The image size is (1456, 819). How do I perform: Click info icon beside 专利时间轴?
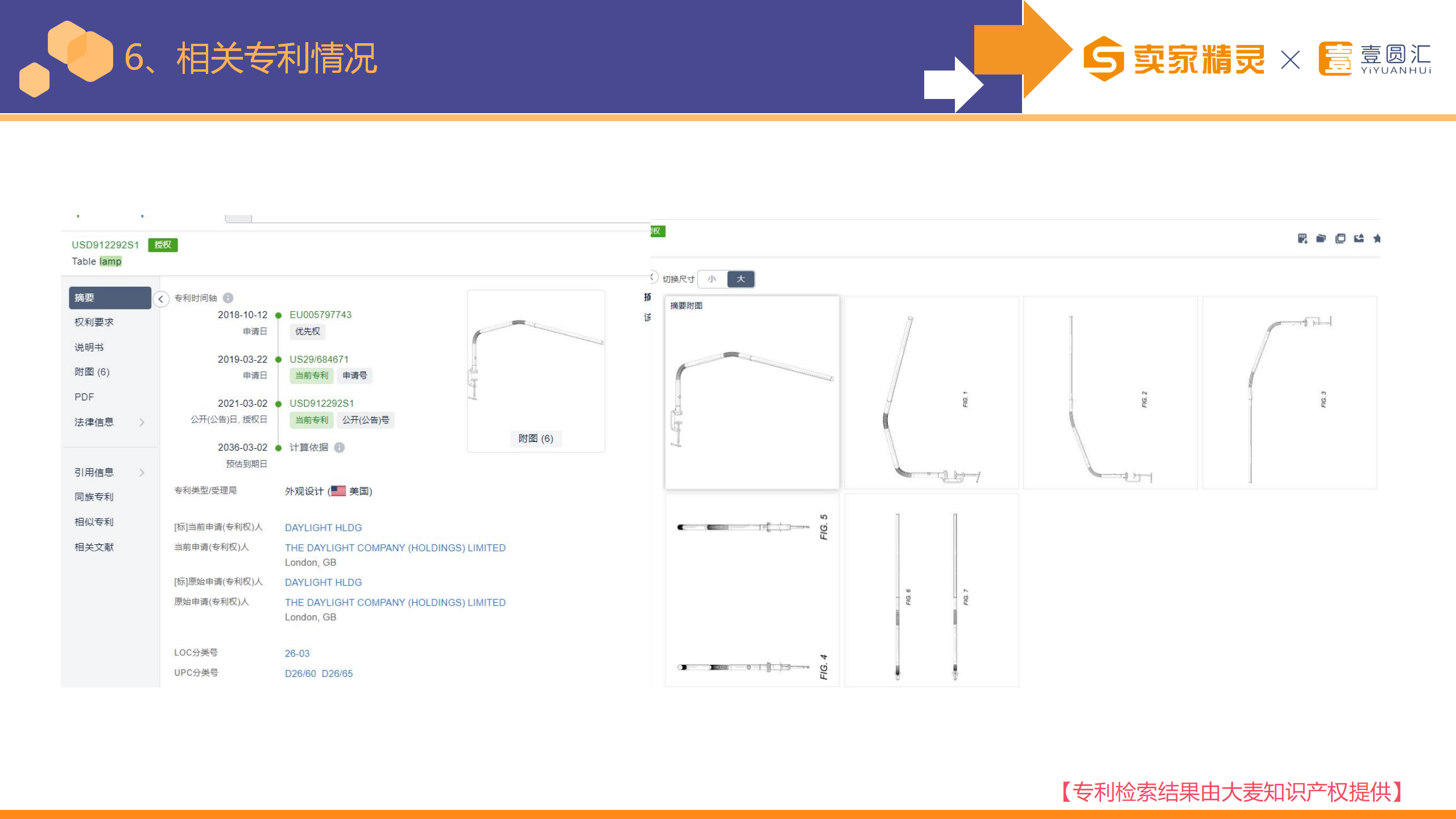[x=228, y=298]
